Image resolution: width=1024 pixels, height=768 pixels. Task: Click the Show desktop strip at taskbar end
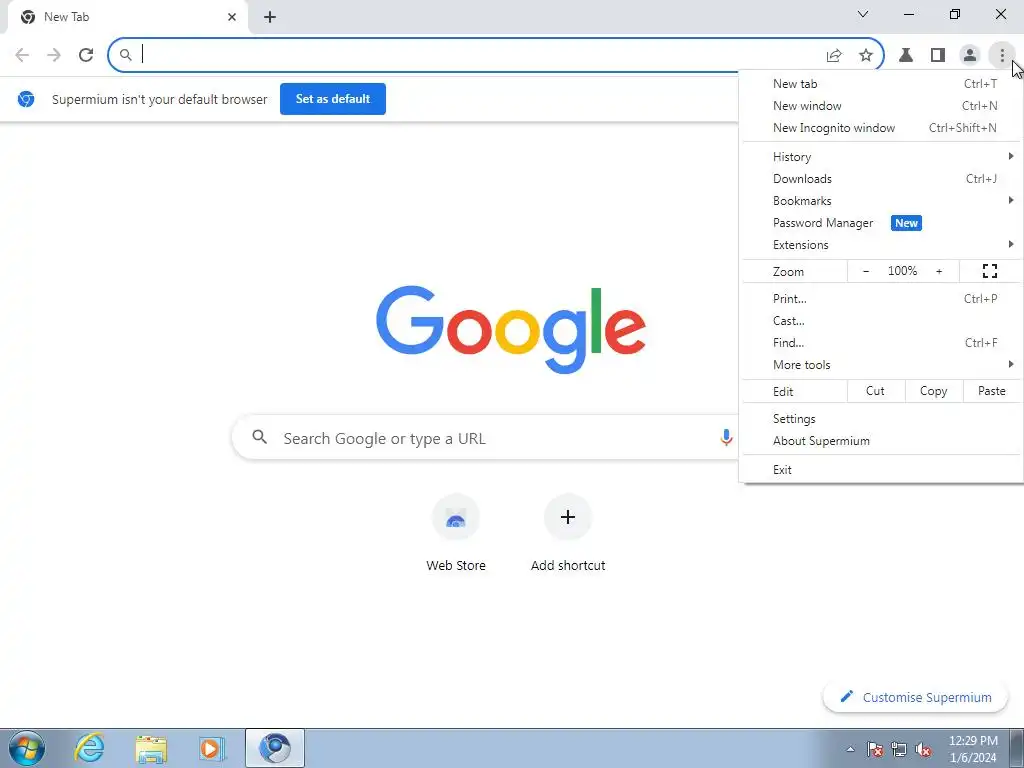[1017, 748]
